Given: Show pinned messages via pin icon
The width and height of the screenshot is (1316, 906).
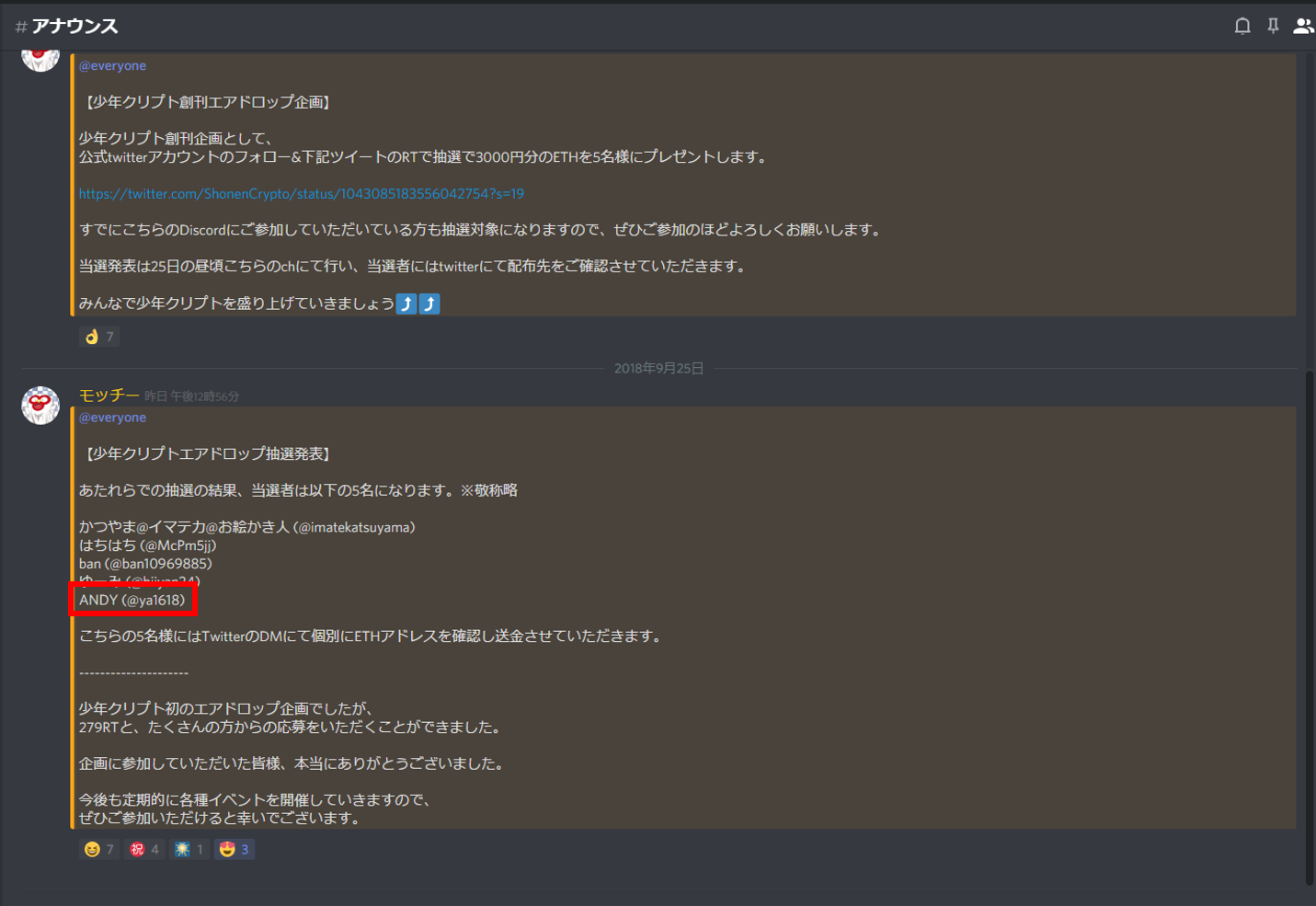Looking at the screenshot, I should 1273,26.
